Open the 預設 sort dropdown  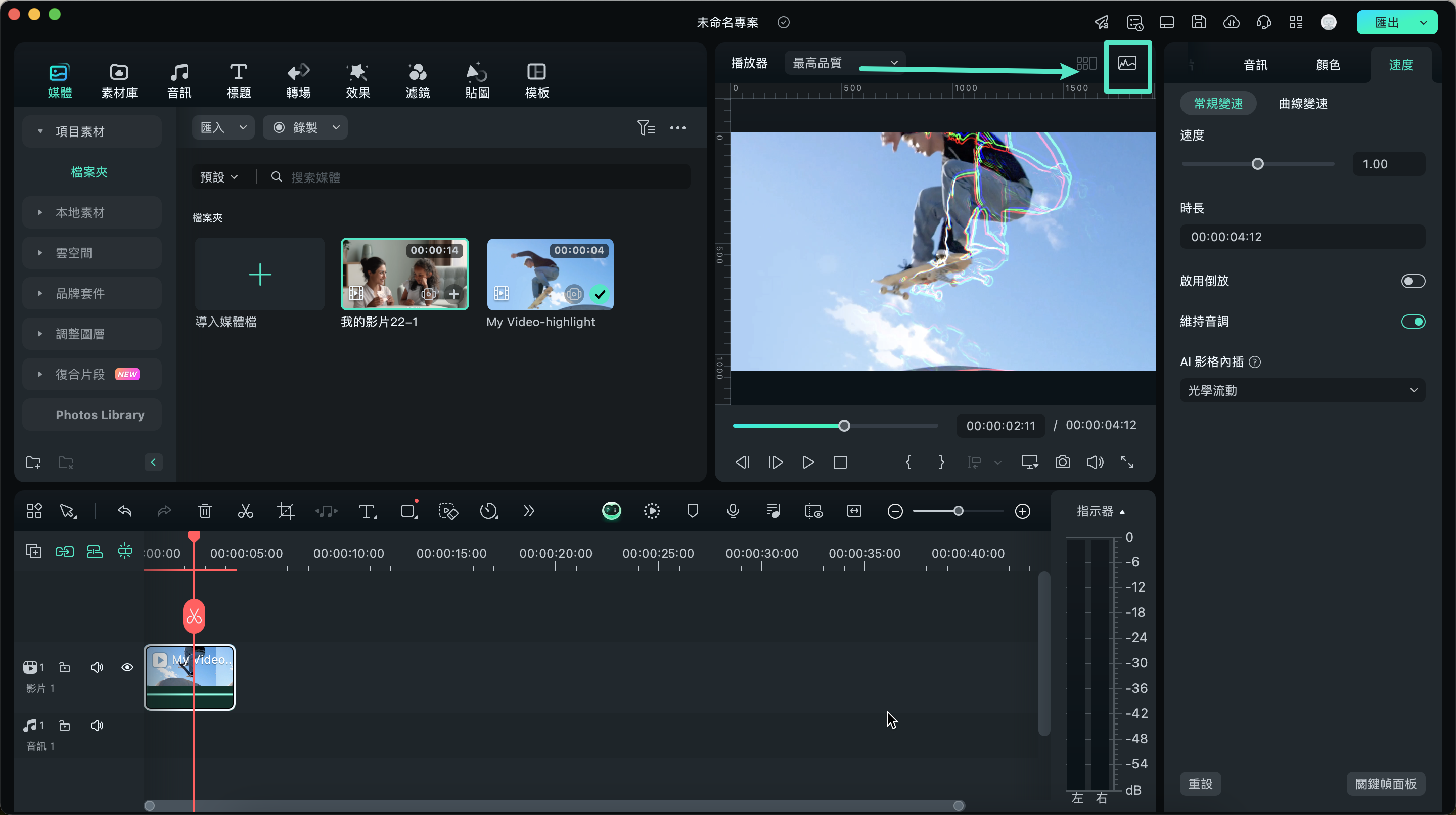pyautogui.click(x=219, y=177)
